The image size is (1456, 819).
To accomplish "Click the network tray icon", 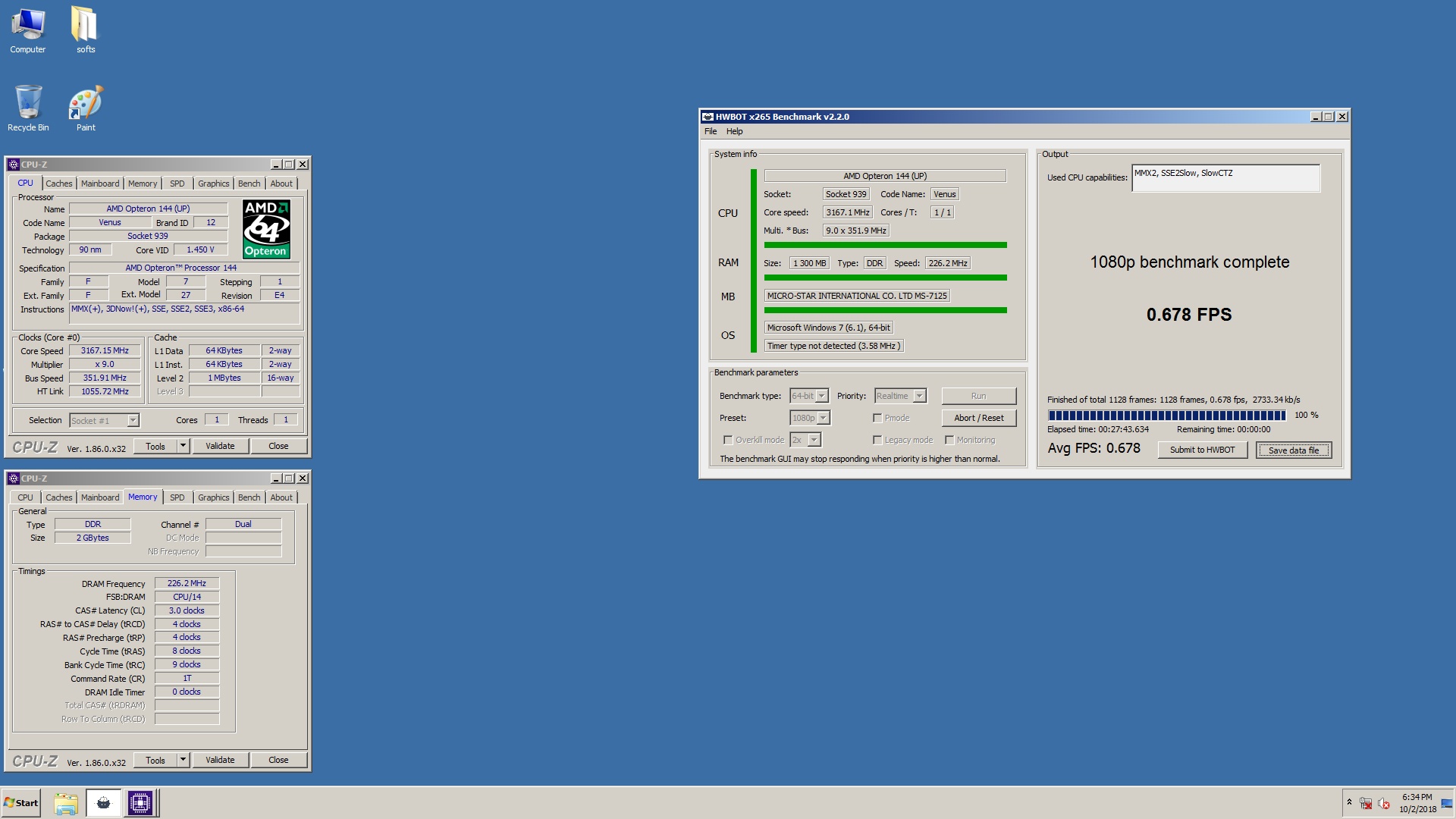I will 1366,803.
